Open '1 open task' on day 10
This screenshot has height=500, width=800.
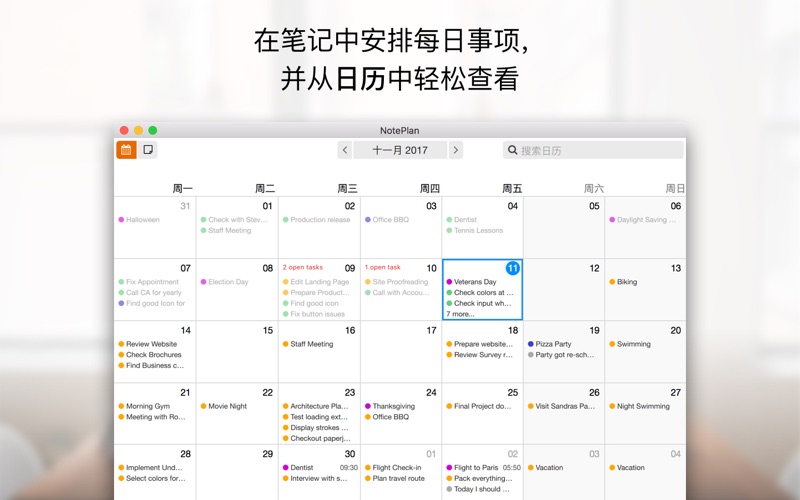click(383, 268)
